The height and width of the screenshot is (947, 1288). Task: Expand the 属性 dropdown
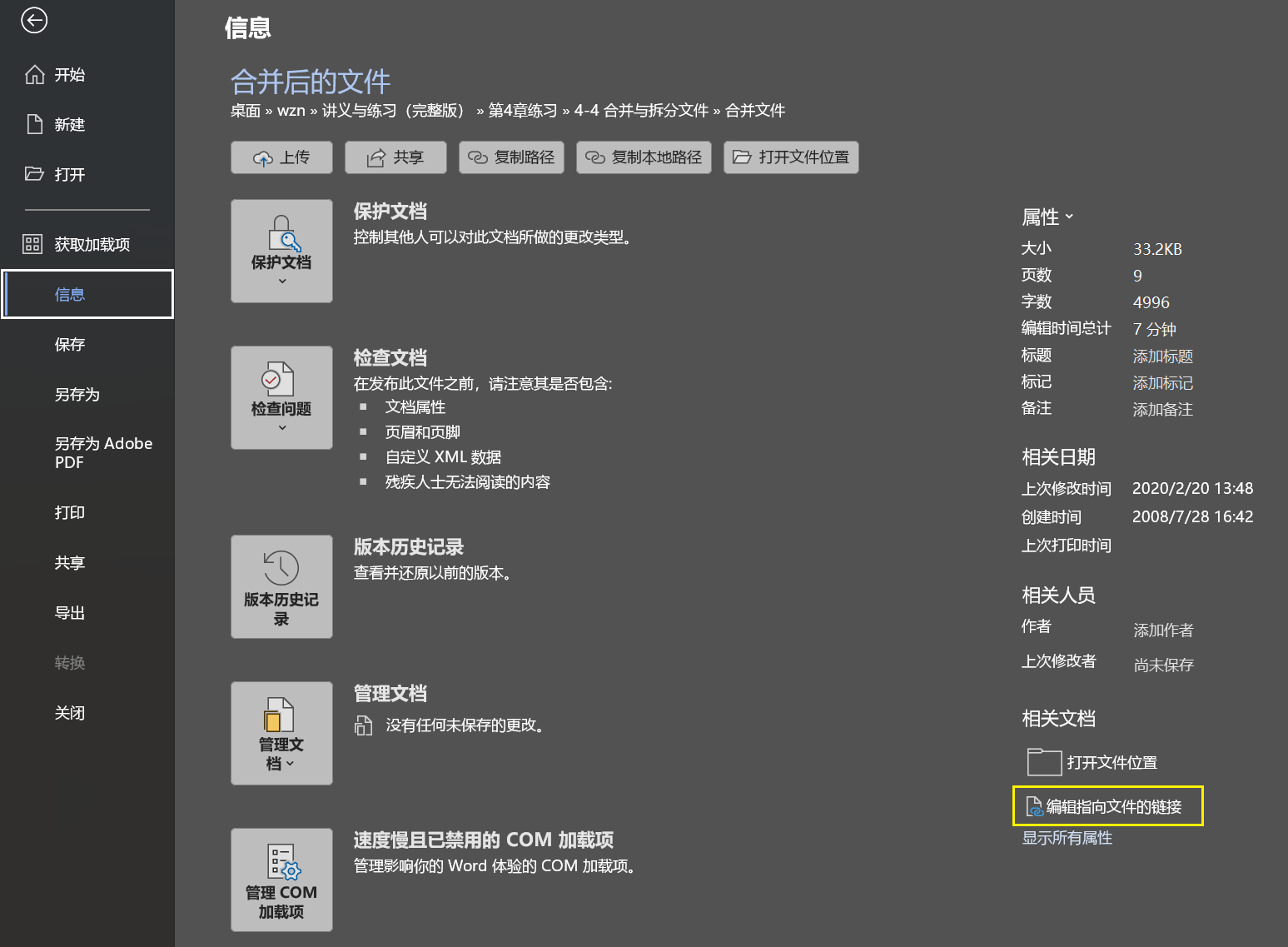pos(1047,217)
